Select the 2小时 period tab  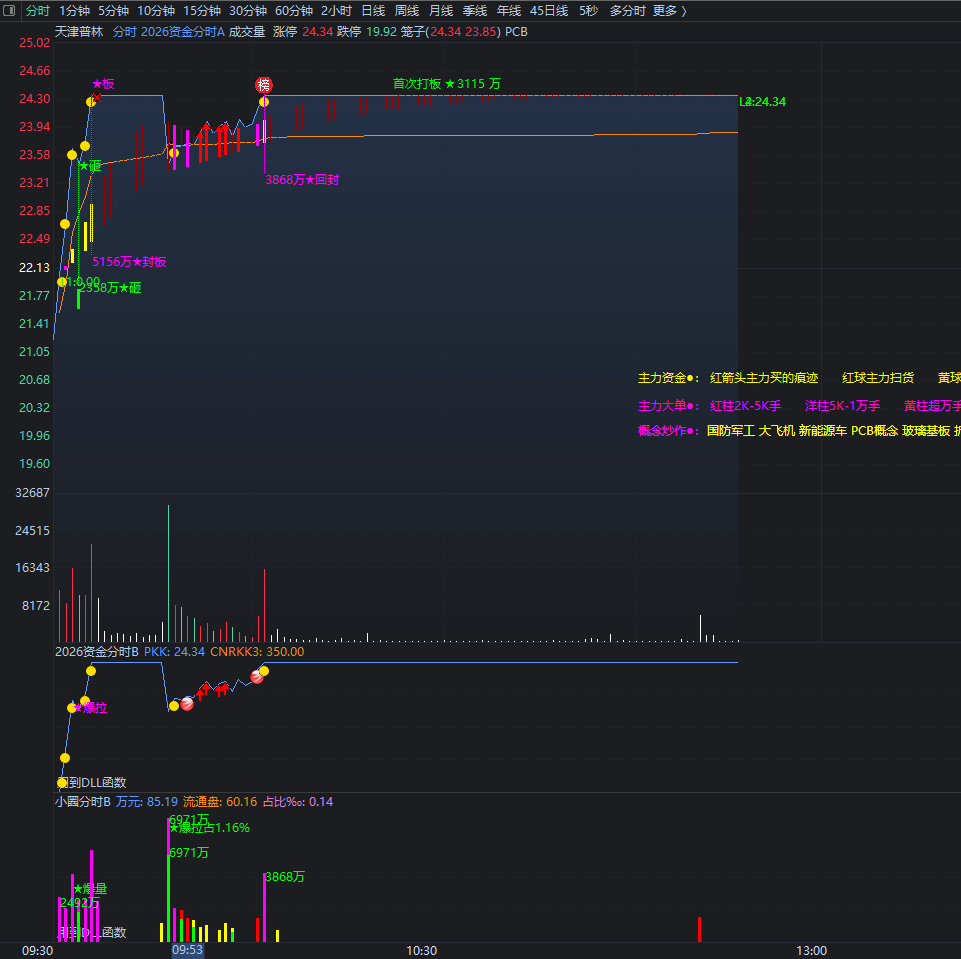(x=336, y=10)
